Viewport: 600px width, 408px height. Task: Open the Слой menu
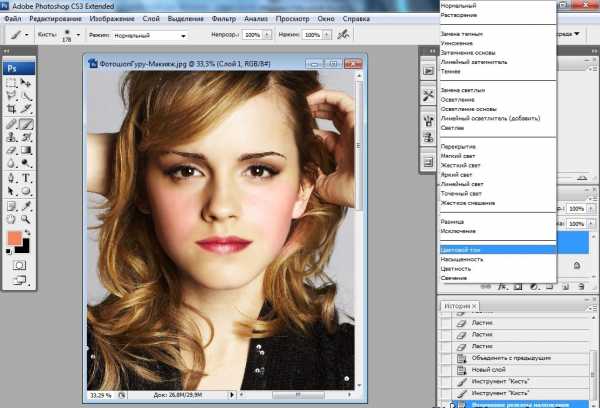click(151, 19)
